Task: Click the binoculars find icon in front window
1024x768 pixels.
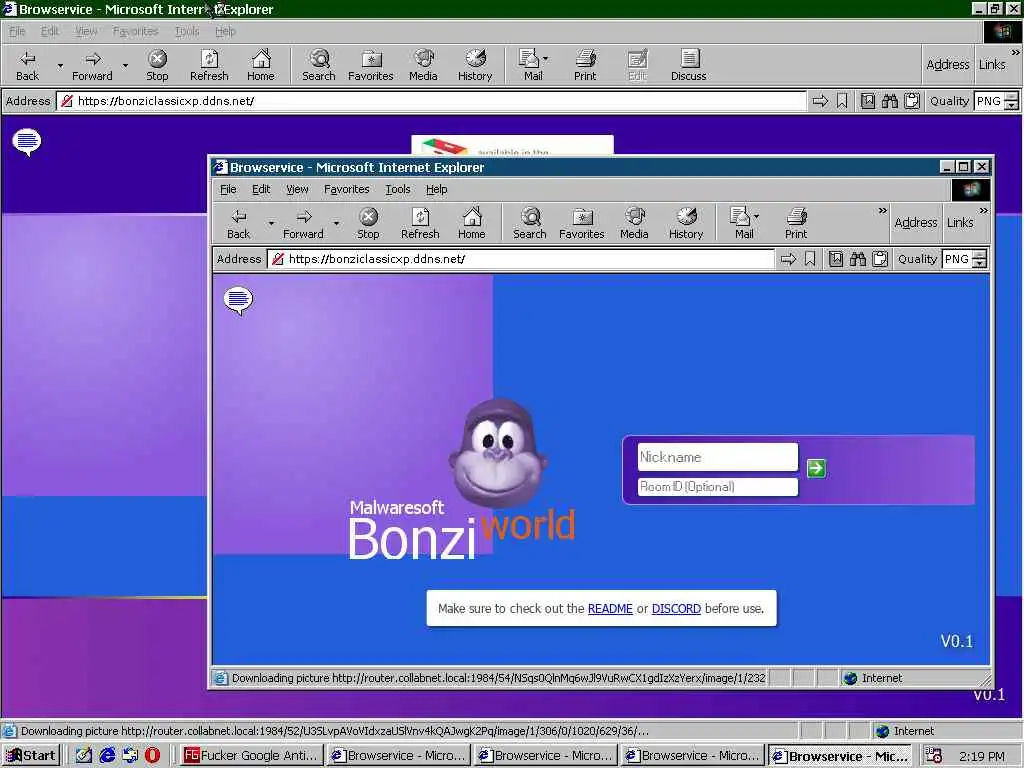Action: pos(857,259)
